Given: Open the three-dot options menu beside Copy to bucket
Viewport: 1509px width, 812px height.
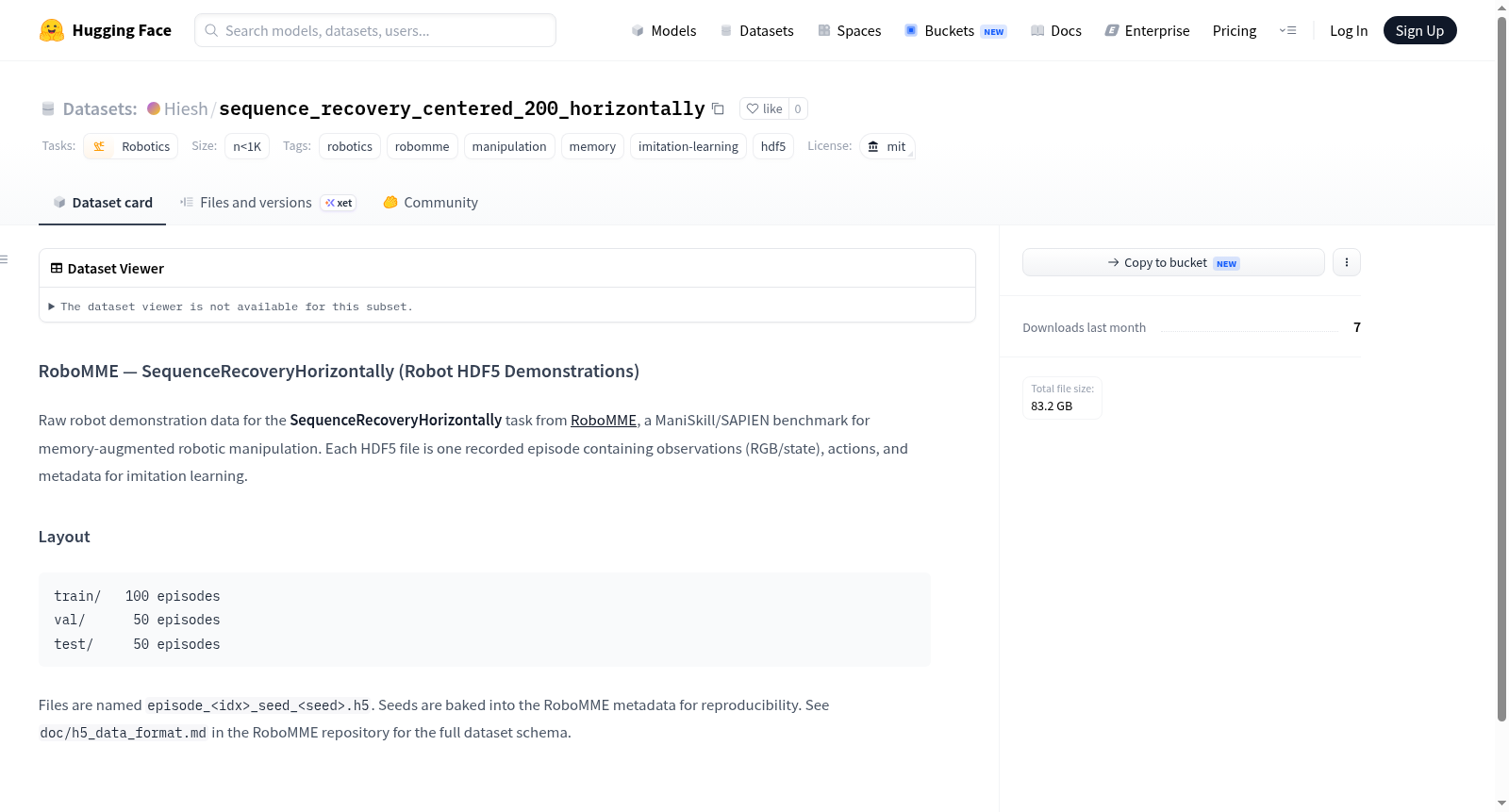Looking at the screenshot, I should (x=1347, y=262).
